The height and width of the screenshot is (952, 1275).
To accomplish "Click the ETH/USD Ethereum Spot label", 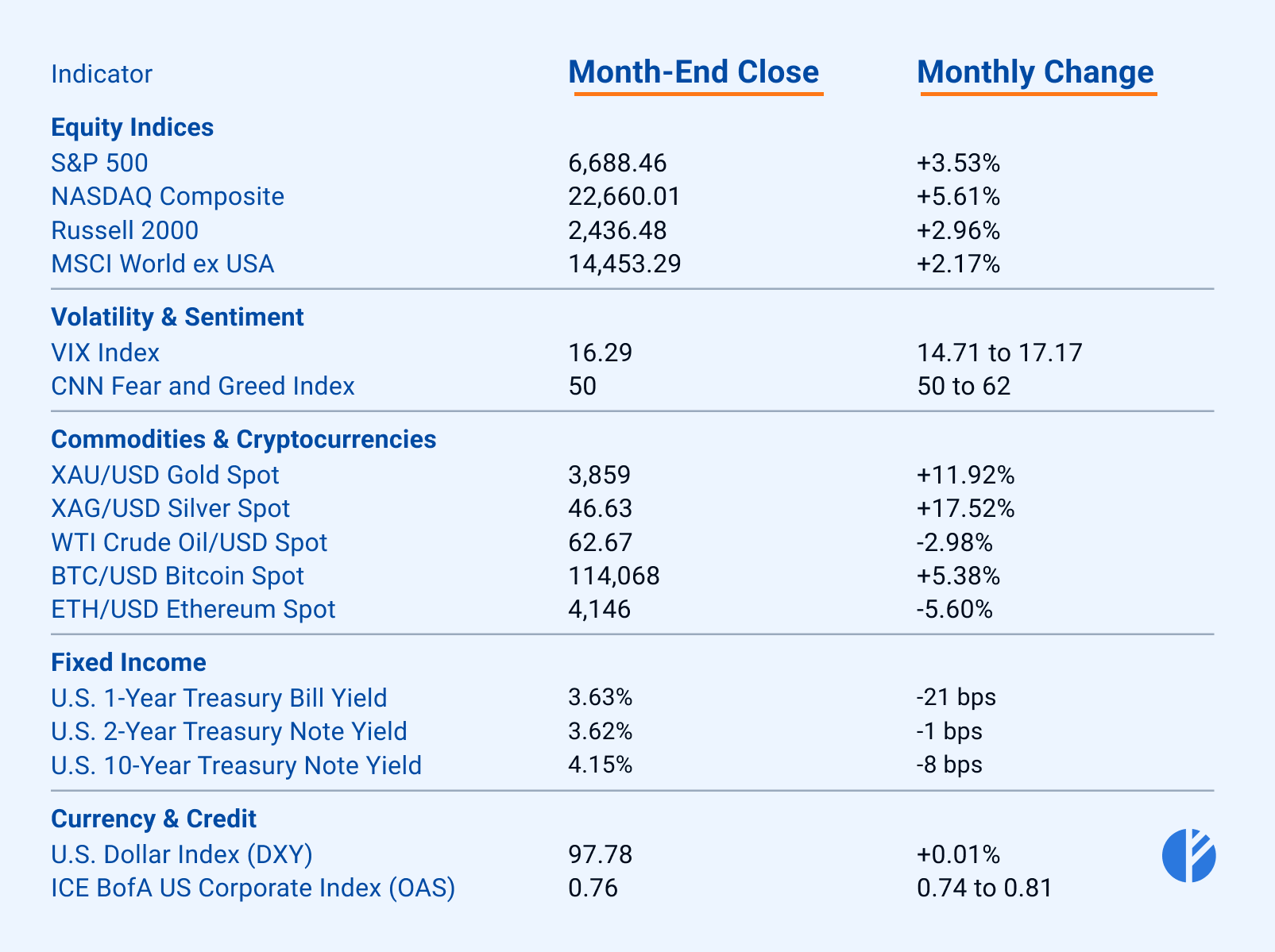I will click(193, 609).
